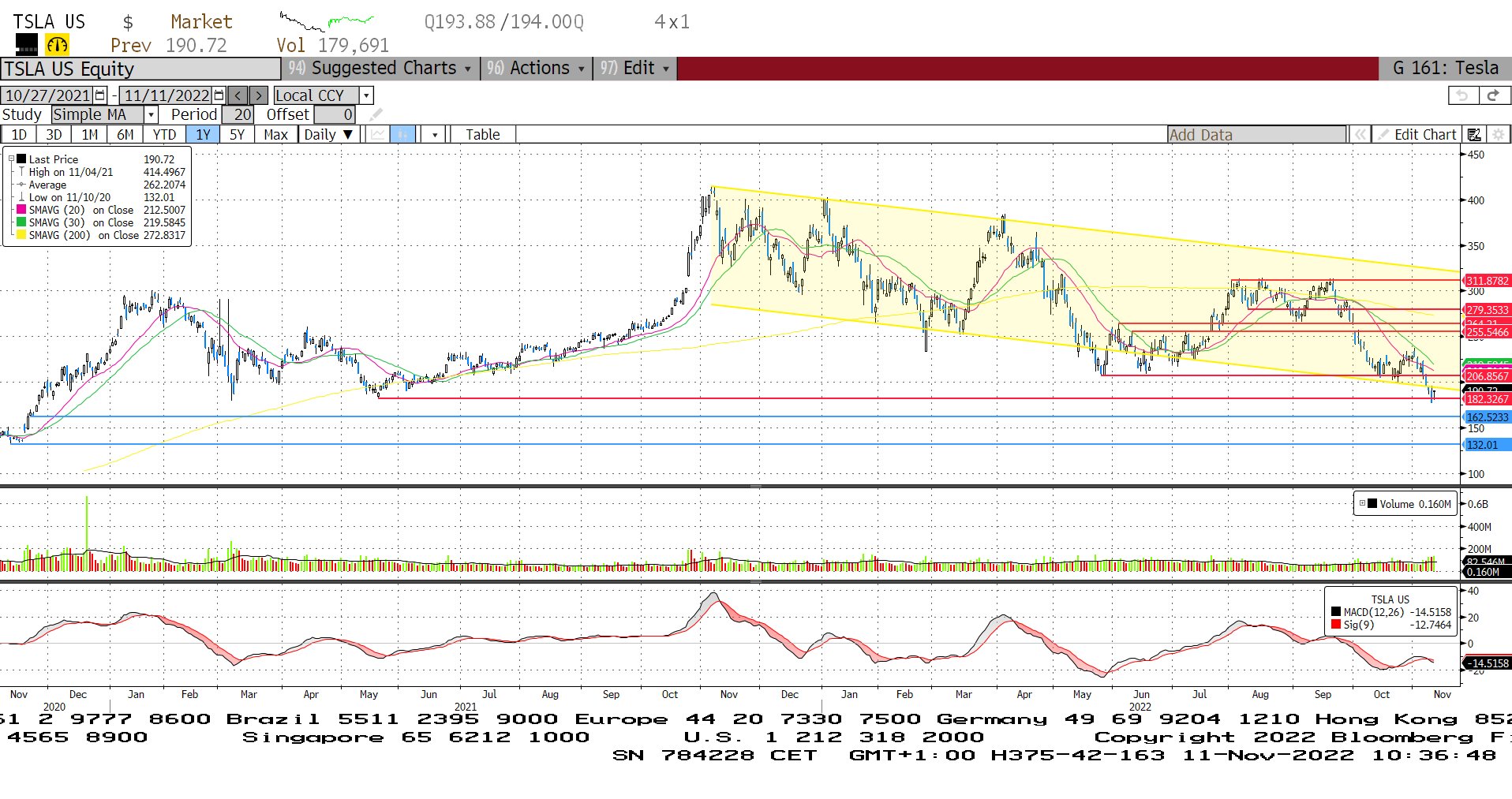The width and height of the screenshot is (1512, 799).
Task: Click the G 161: Tesla chart title
Action: 1445,69
